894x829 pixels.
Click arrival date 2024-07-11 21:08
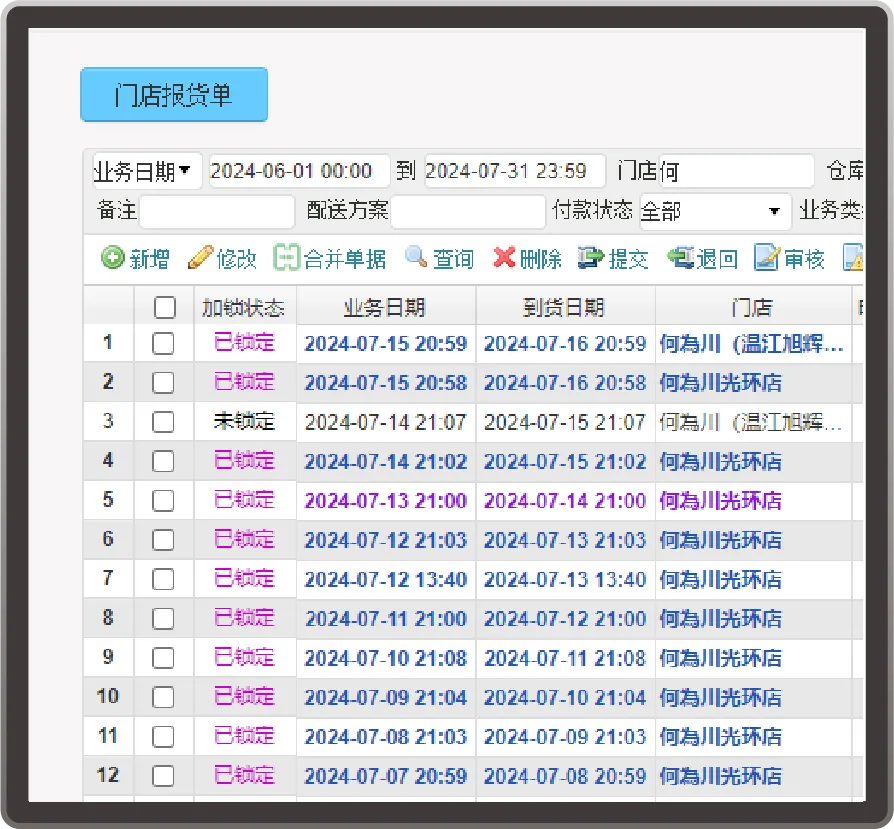[565, 659]
